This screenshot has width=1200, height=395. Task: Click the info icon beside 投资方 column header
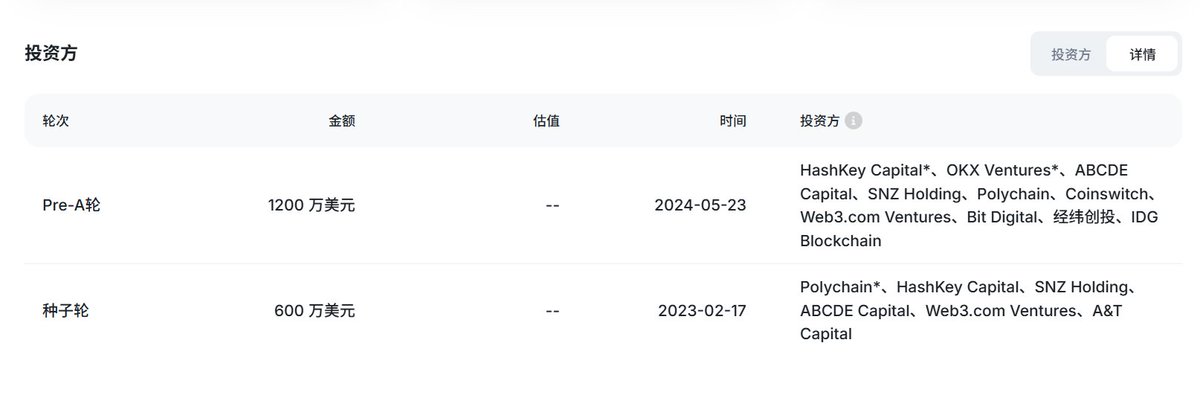(x=853, y=121)
